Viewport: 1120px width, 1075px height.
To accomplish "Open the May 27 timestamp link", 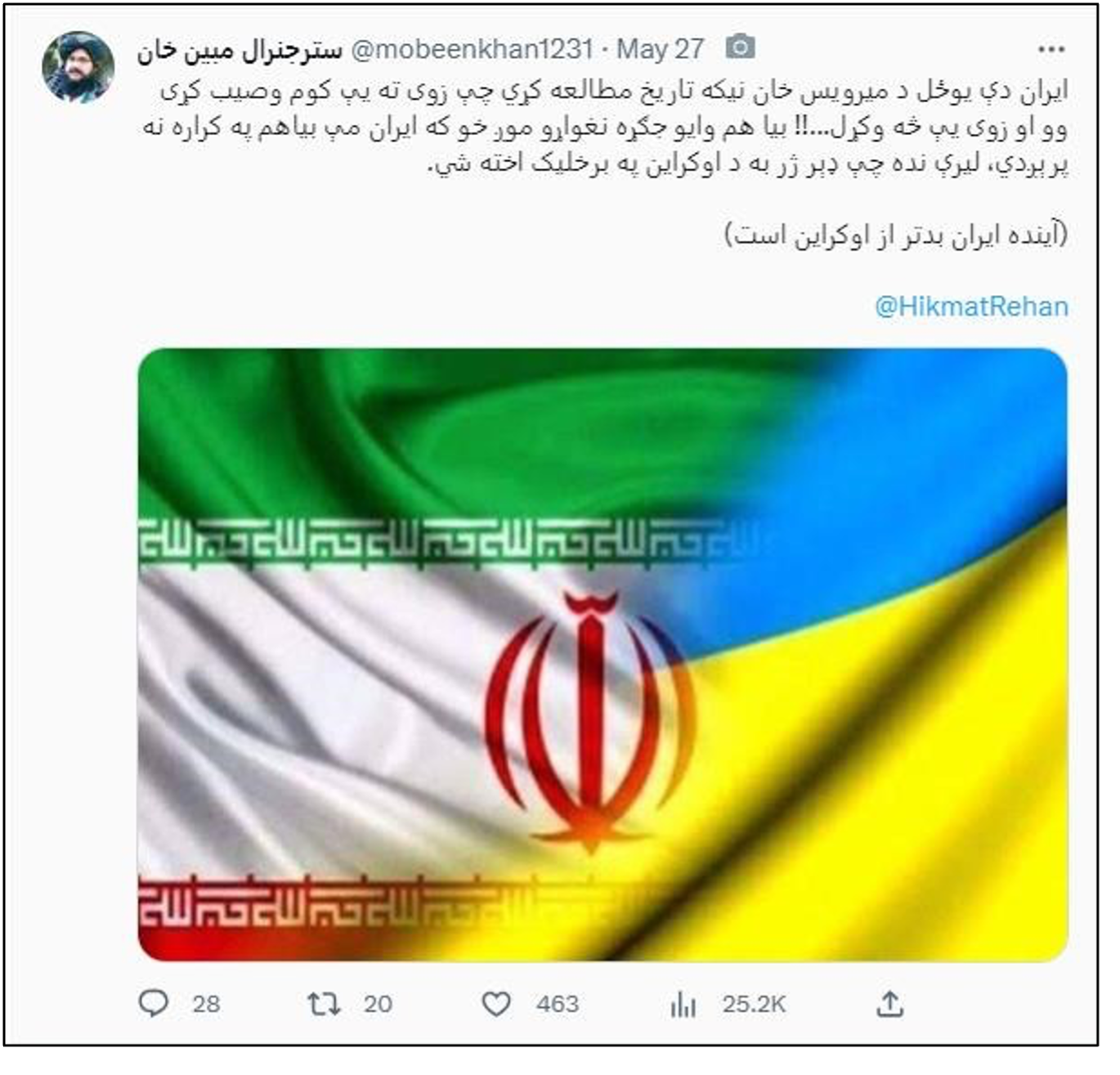I will [661, 49].
